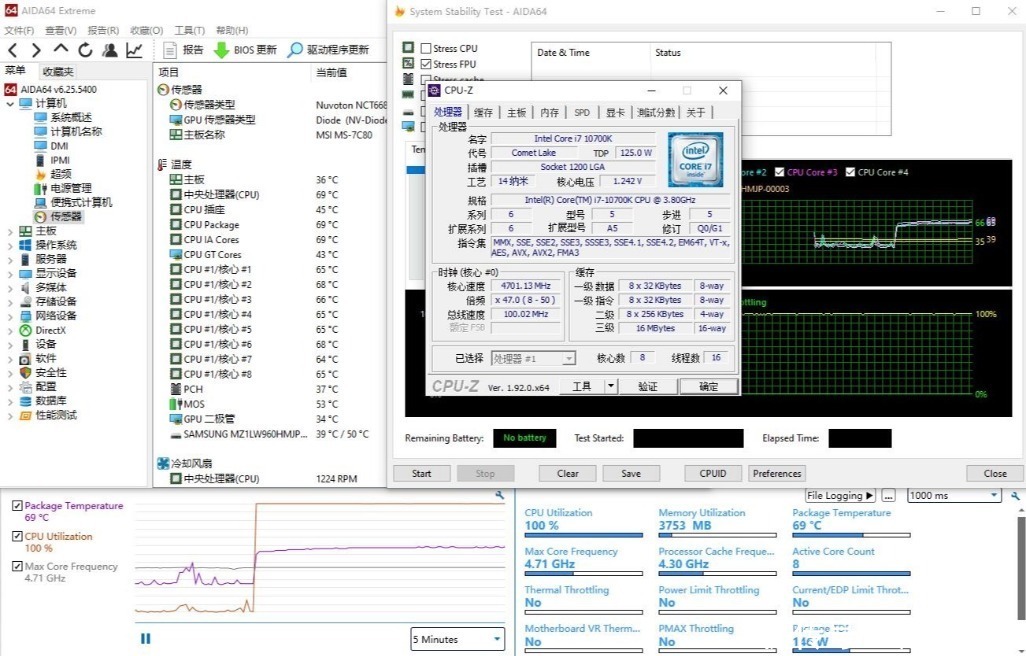Click the Start button in stability test
The width and height of the screenshot is (1026, 656).
[x=421, y=473]
